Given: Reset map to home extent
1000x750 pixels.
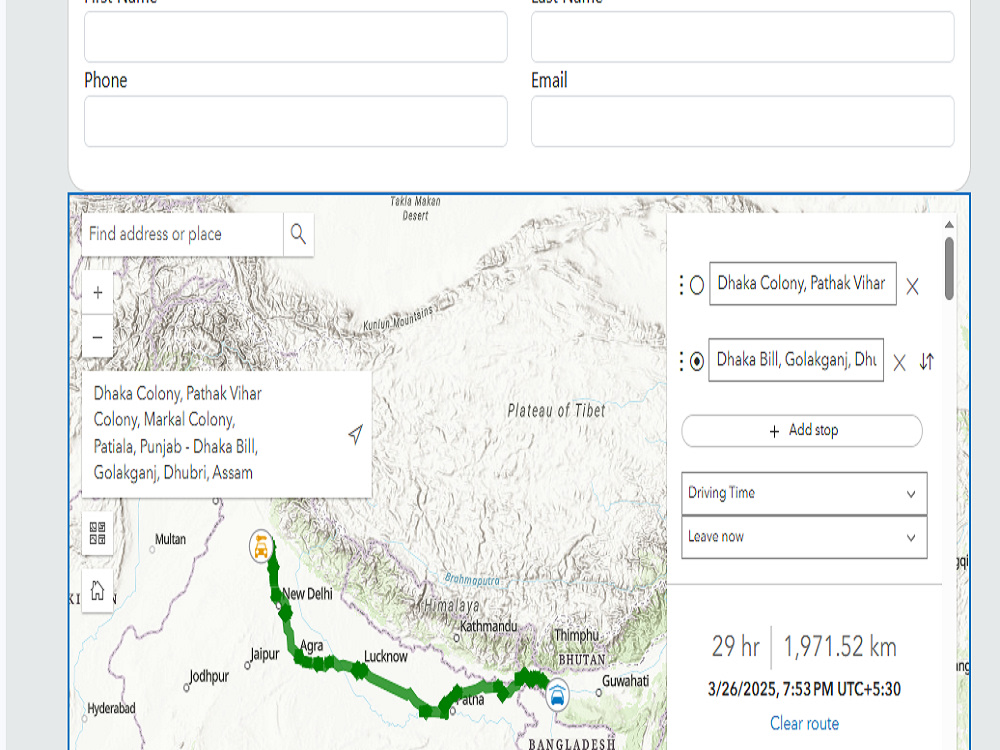Looking at the screenshot, I should pyautogui.click(x=98, y=591).
